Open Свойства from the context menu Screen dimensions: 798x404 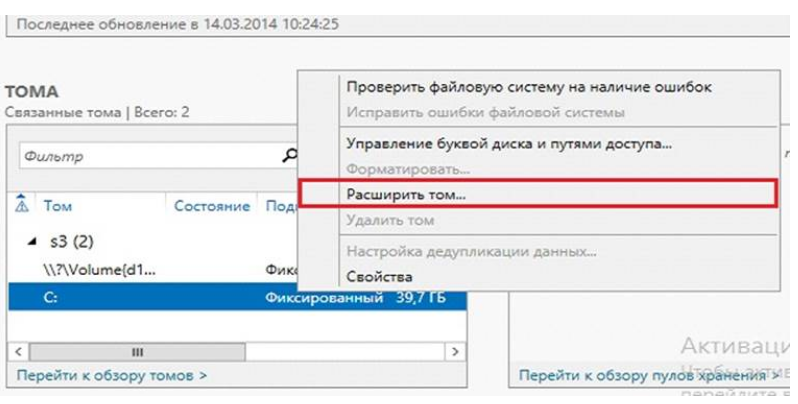[379, 277]
